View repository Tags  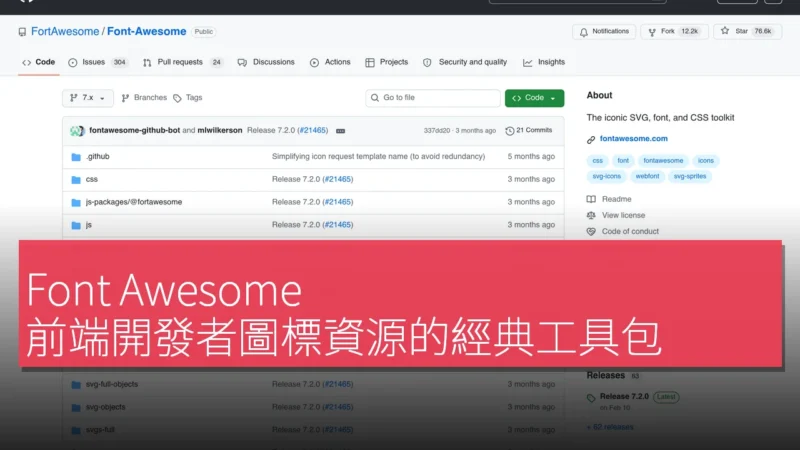coord(188,98)
